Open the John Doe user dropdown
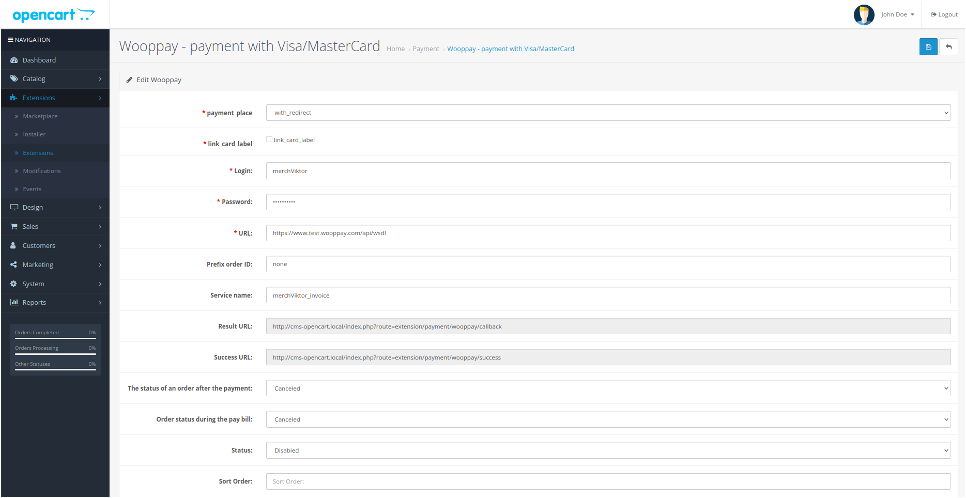 [x=898, y=14]
